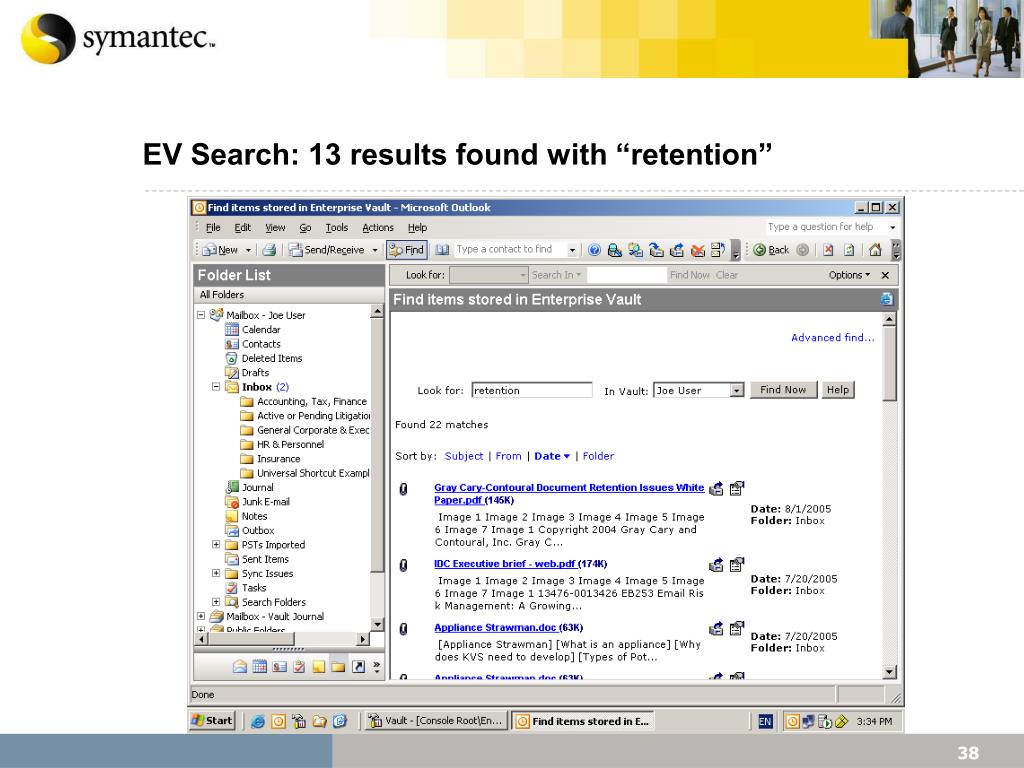Open the Tools menu
The height and width of the screenshot is (768, 1024).
[337, 227]
